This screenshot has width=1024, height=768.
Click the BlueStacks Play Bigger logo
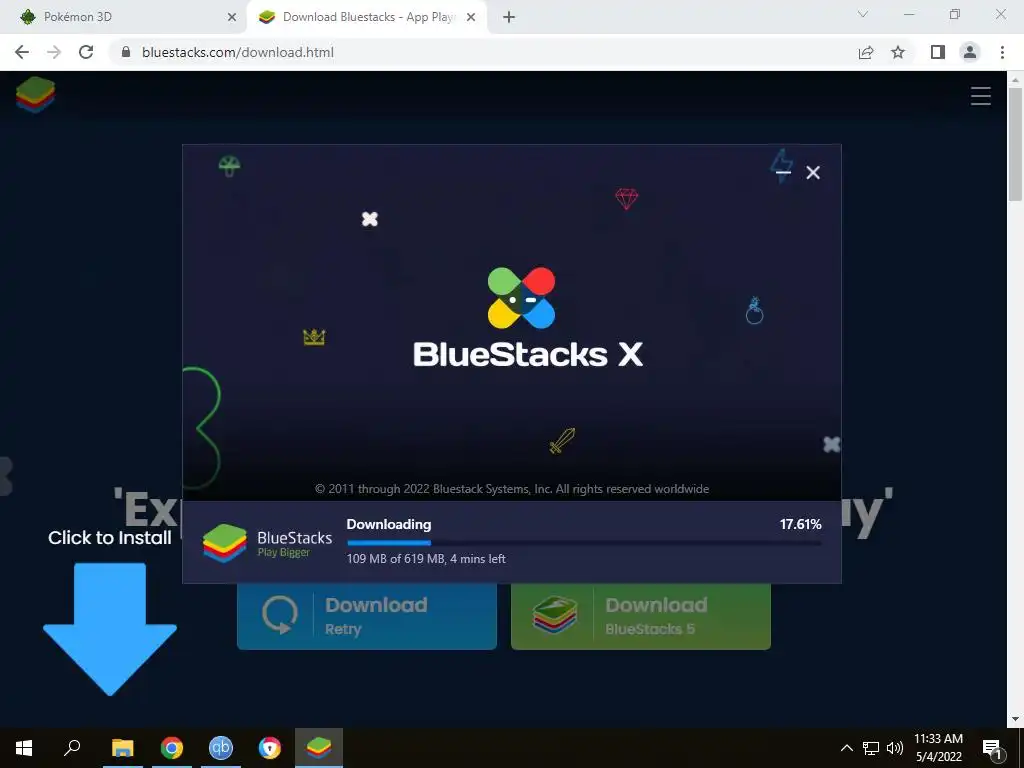point(267,543)
